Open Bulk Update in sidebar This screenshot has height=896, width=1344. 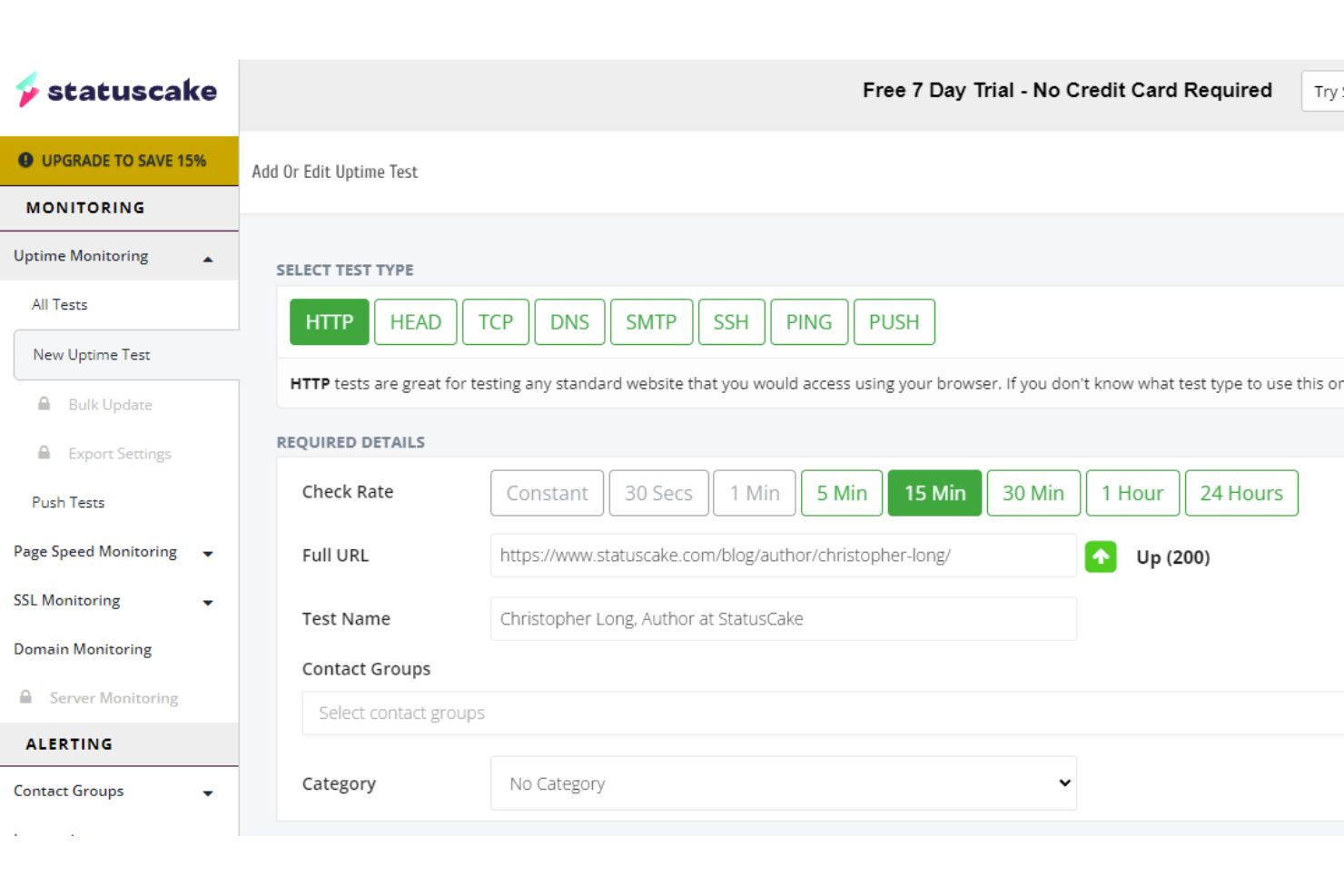pyautogui.click(x=111, y=405)
